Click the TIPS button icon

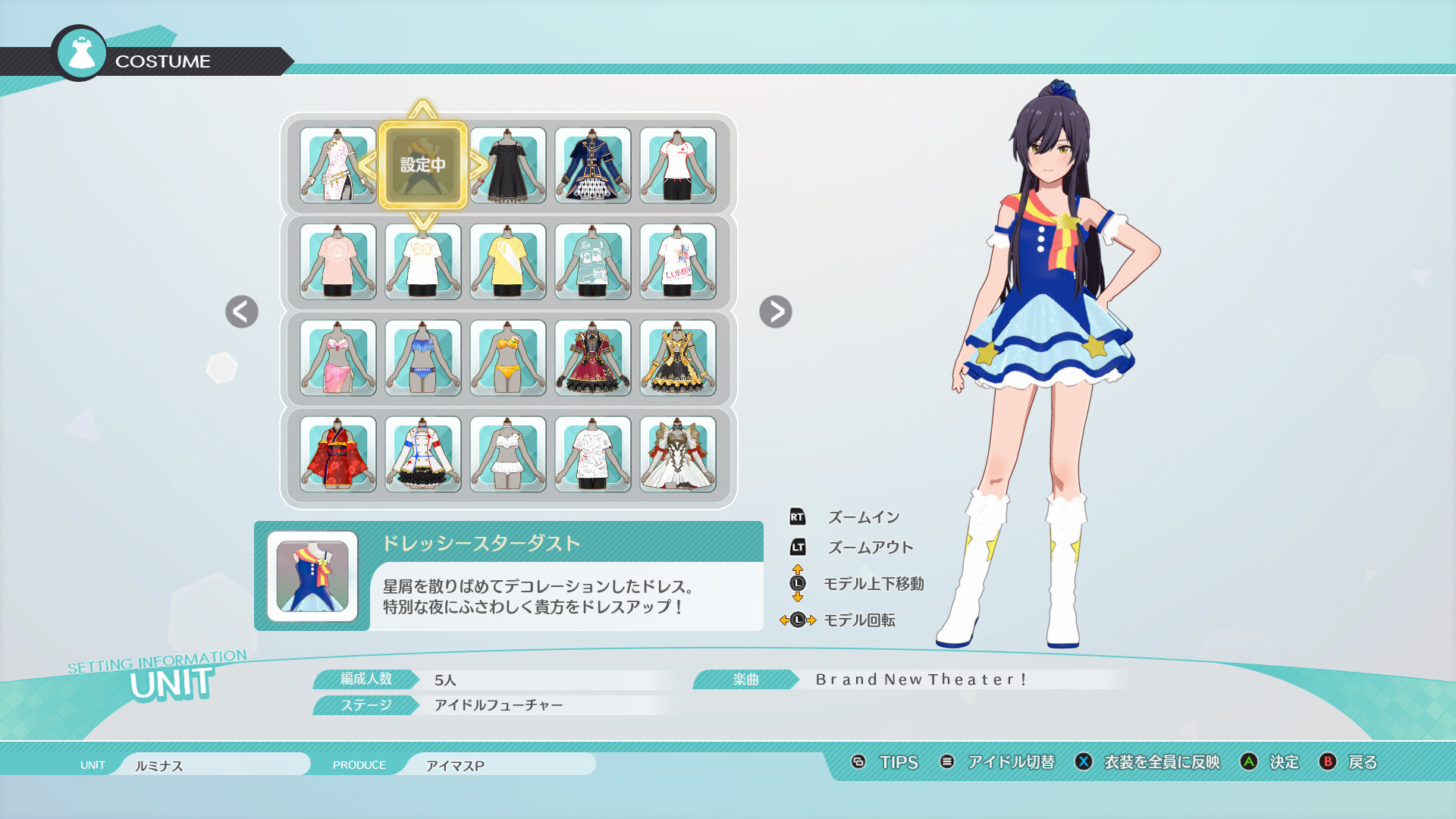pos(858,763)
